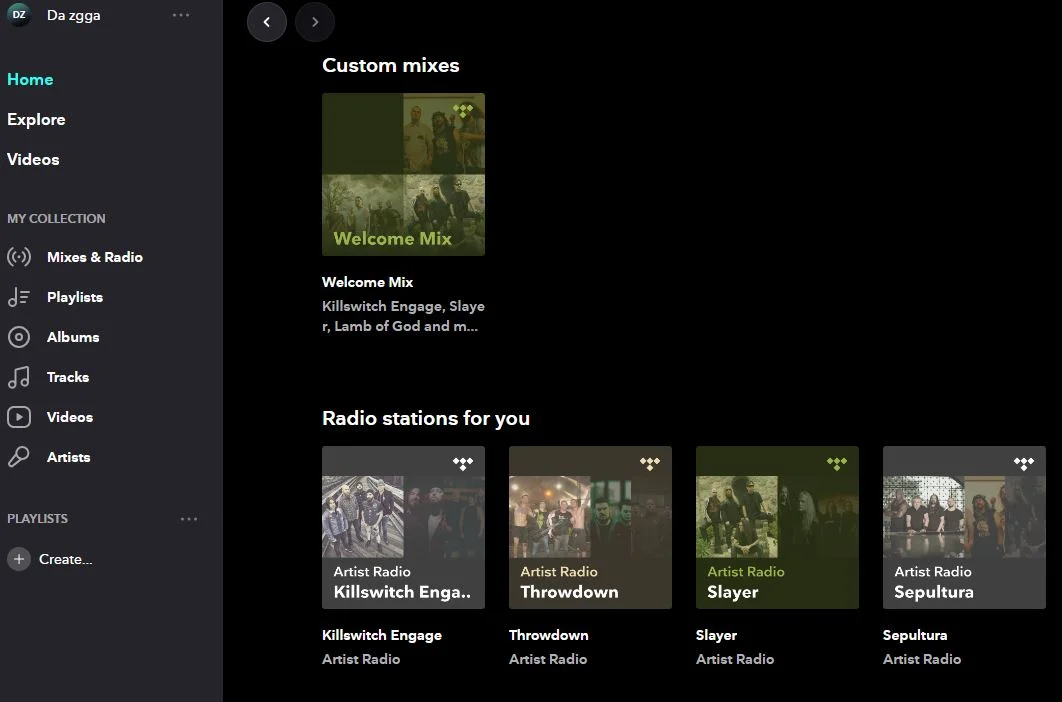The width and height of the screenshot is (1062, 702).
Task: Click the Albums disc icon
Action: [19, 337]
